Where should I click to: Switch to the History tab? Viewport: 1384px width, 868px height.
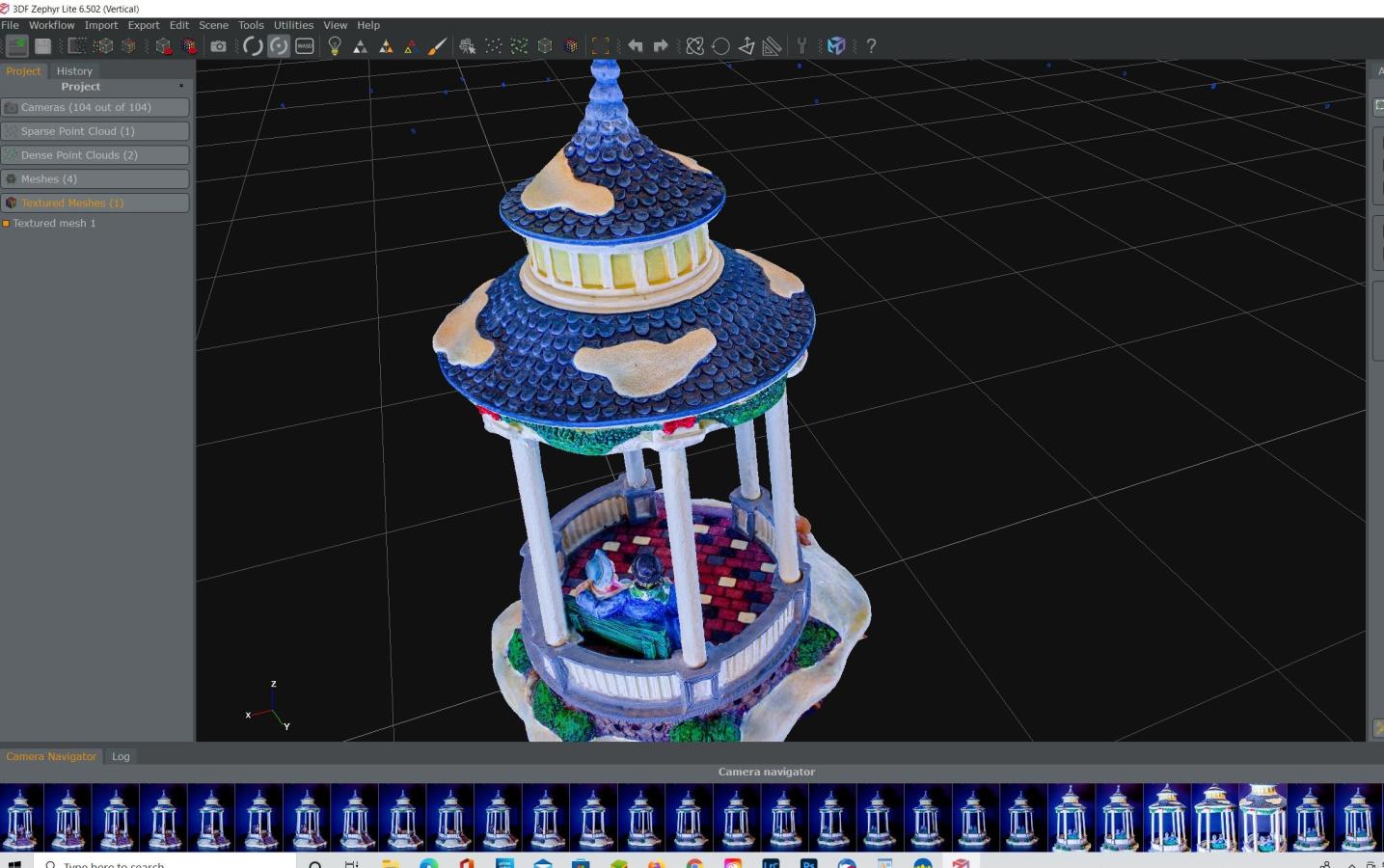(74, 71)
